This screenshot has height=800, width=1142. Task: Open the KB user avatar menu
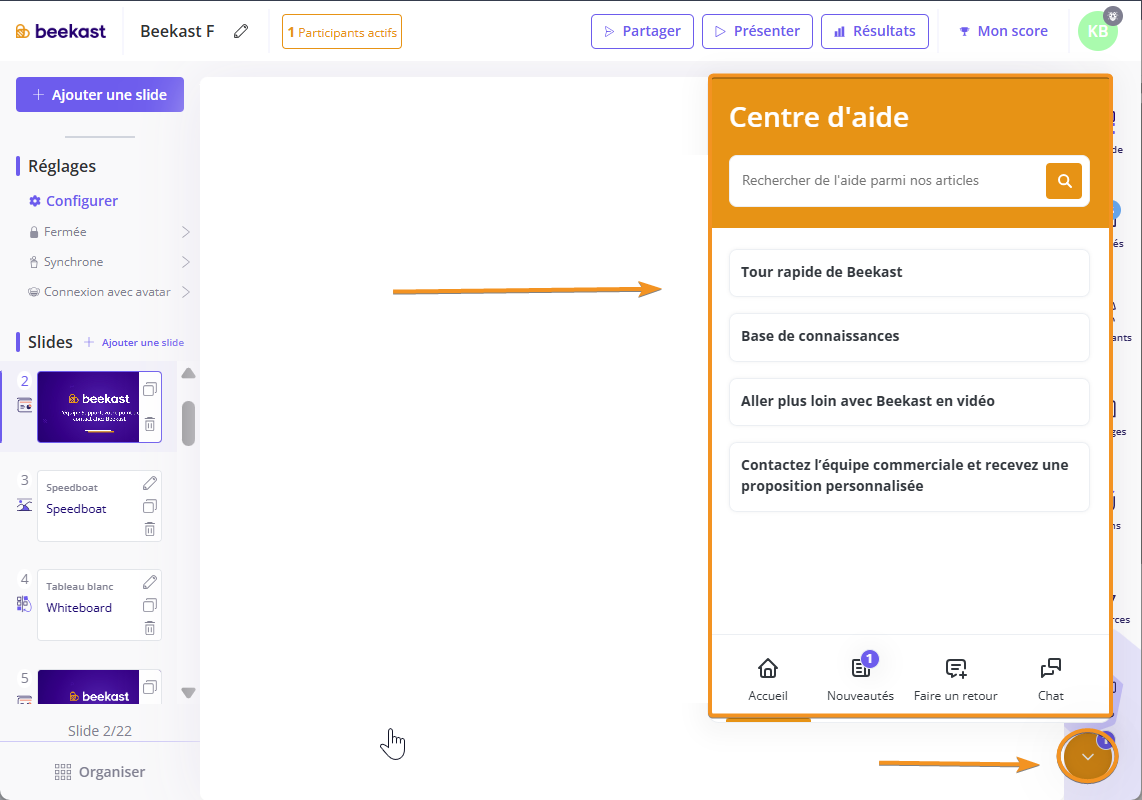click(1097, 31)
